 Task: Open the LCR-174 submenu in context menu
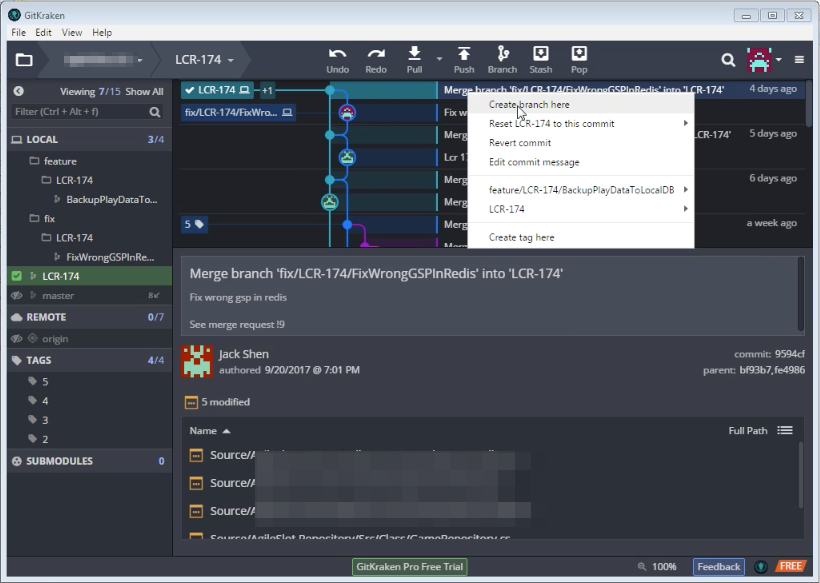pos(580,209)
